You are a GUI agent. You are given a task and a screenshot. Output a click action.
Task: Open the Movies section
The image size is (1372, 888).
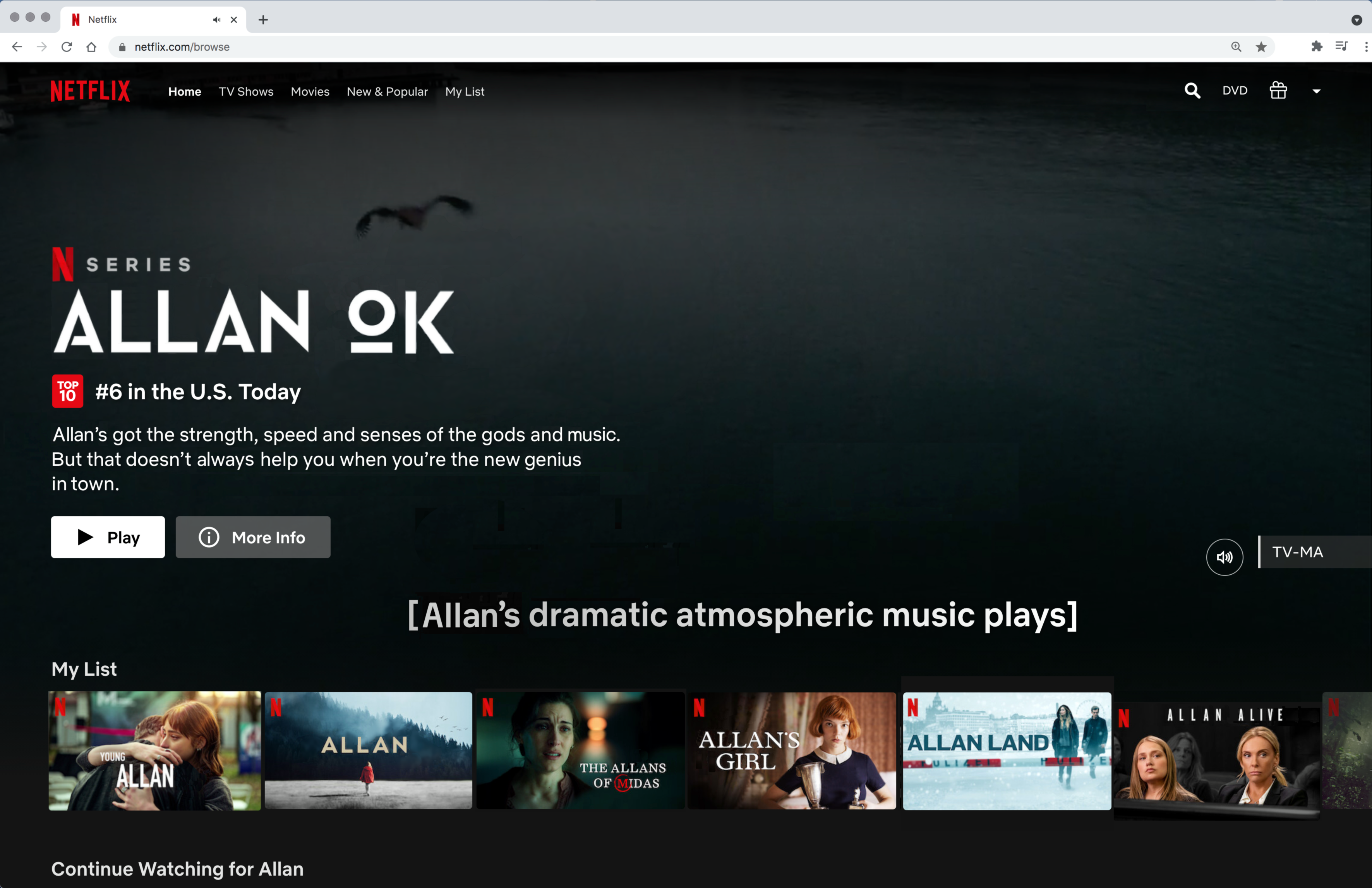pos(310,92)
